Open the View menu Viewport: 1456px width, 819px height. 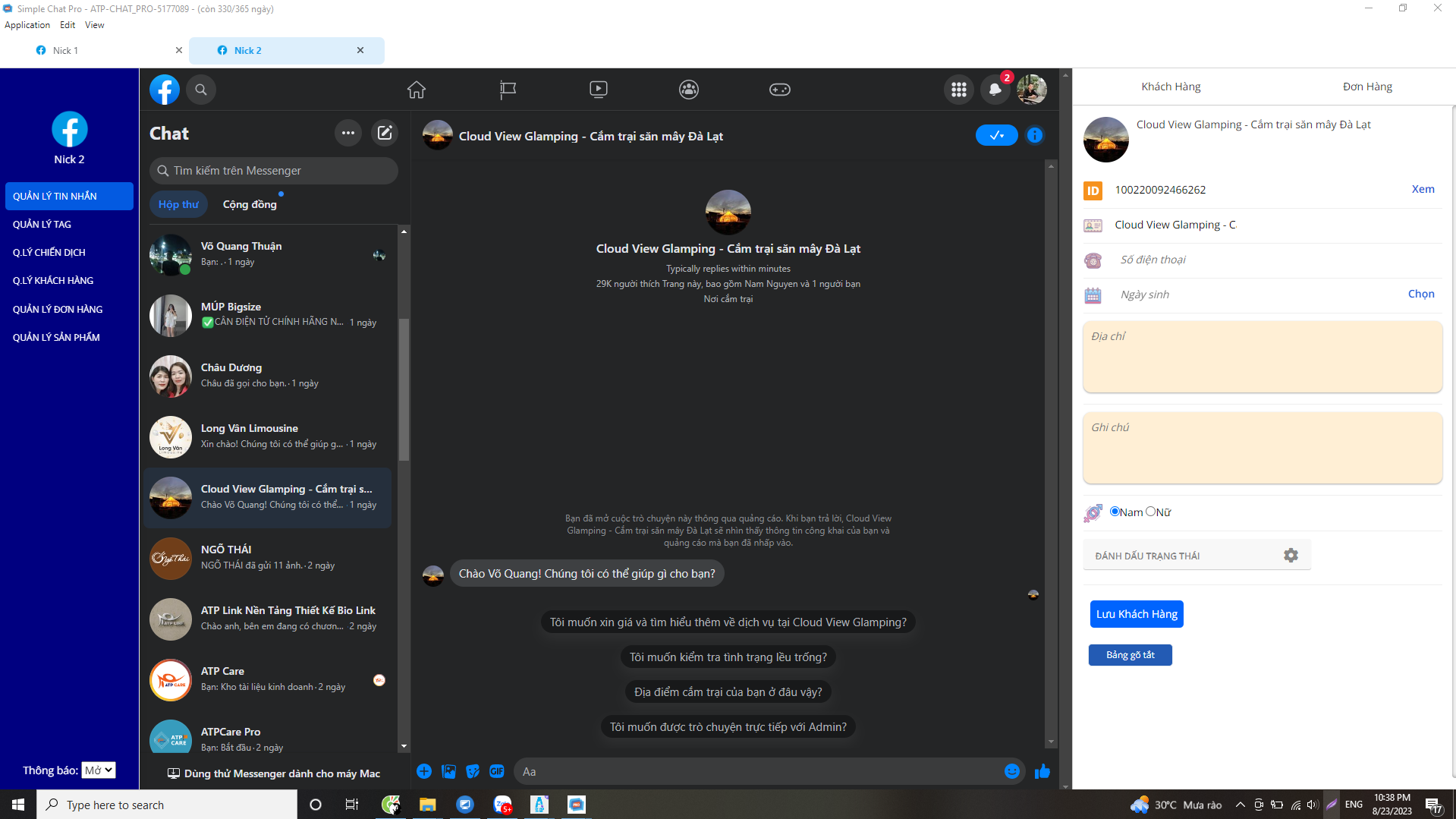95,25
